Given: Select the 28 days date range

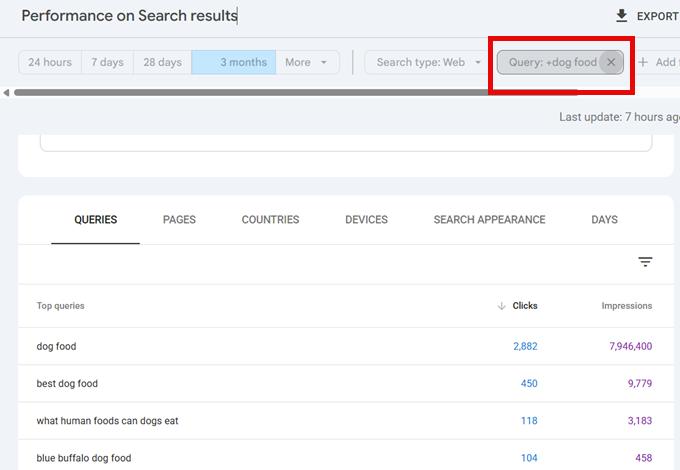Looking at the screenshot, I should tap(162, 62).
